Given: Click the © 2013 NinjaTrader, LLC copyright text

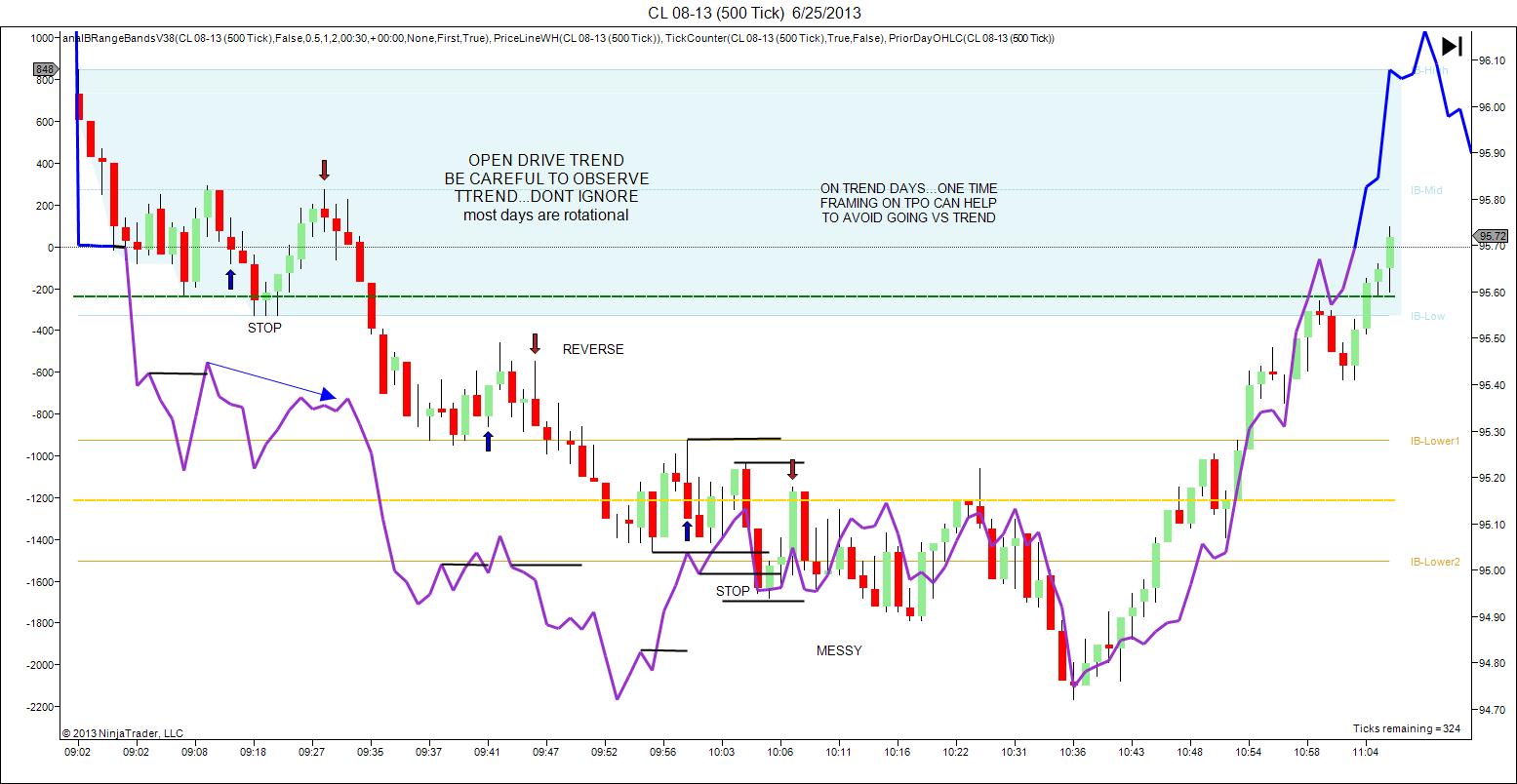Looking at the screenshot, I should [122, 733].
